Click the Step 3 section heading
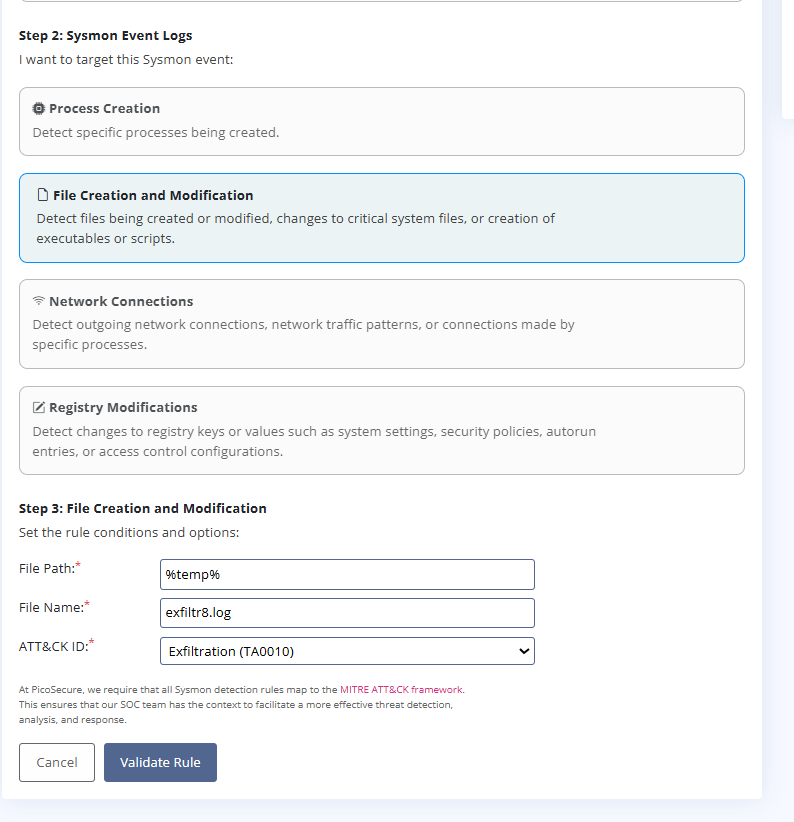794x822 pixels. coord(143,509)
